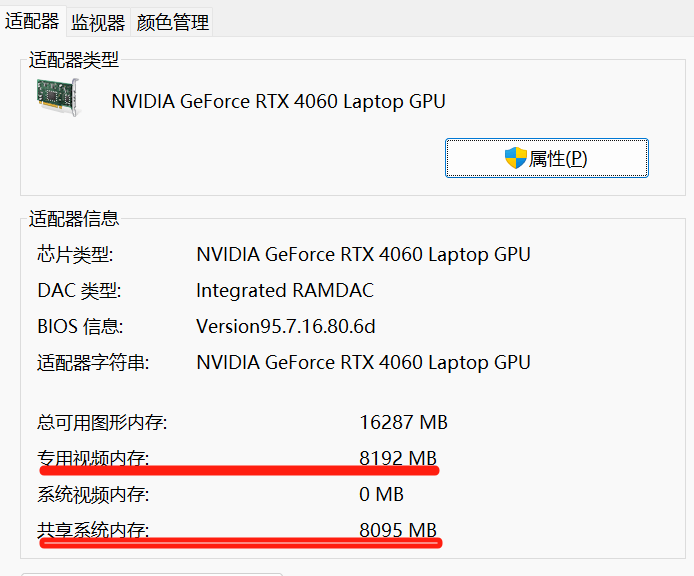Click the 芯片类型 value NVIDIA GeForce RTX 4060
Image resolution: width=694 pixels, height=576 pixels.
pos(363,255)
